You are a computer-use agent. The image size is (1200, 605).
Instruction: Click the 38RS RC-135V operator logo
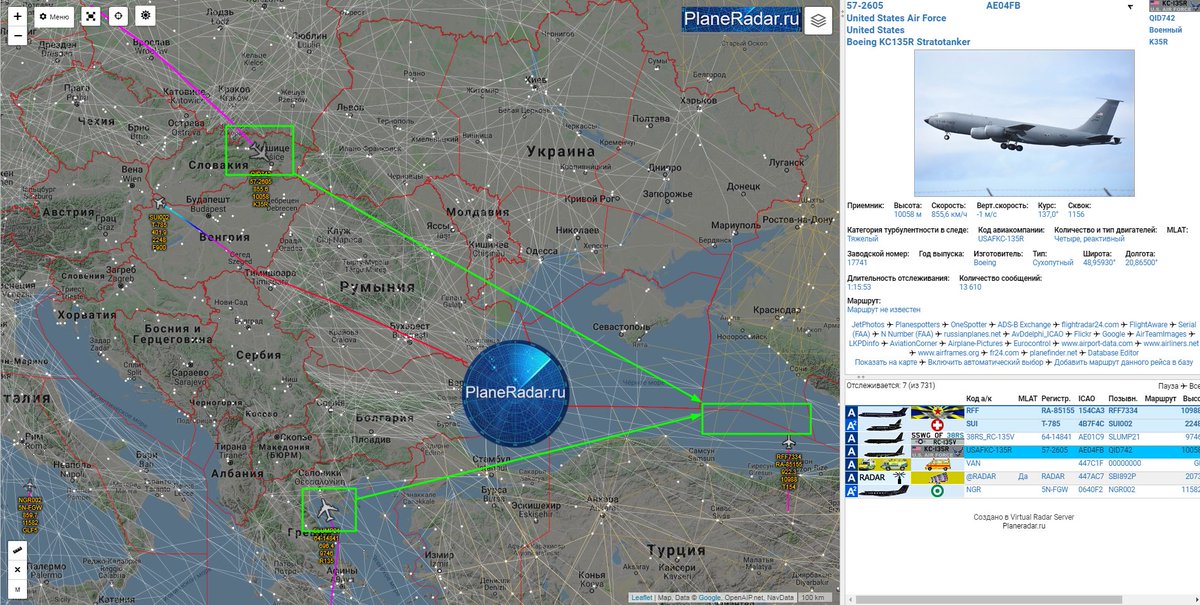(x=937, y=438)
